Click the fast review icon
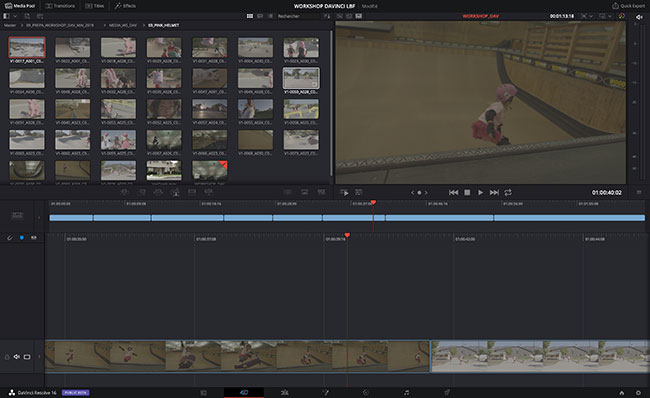The height and width of the screenshot is (398, 650). 344,192
